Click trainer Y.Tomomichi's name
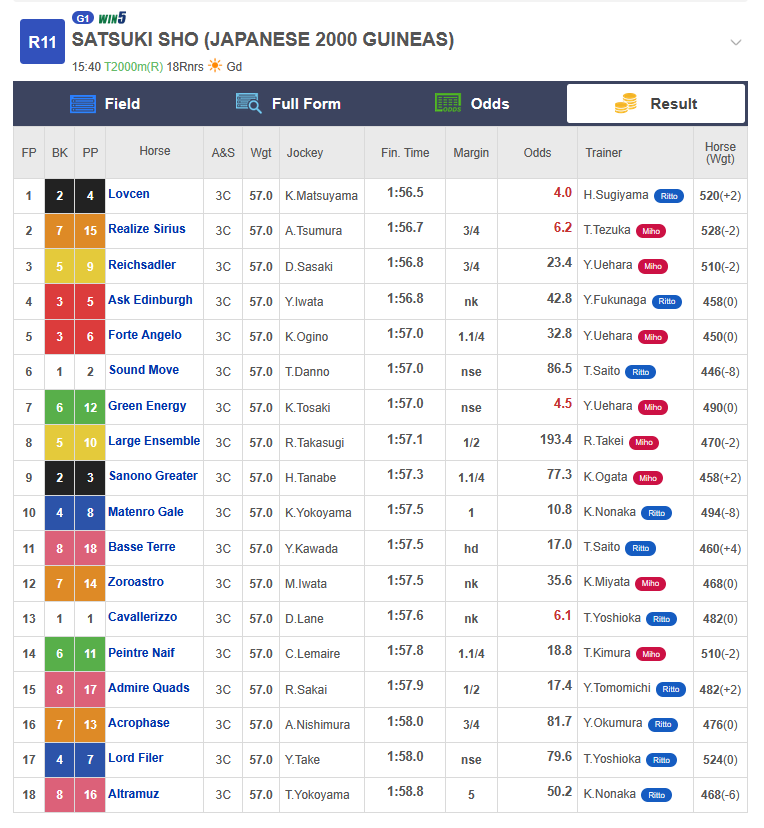The height and width of the screenshot is (828, 764). point(617,688)
